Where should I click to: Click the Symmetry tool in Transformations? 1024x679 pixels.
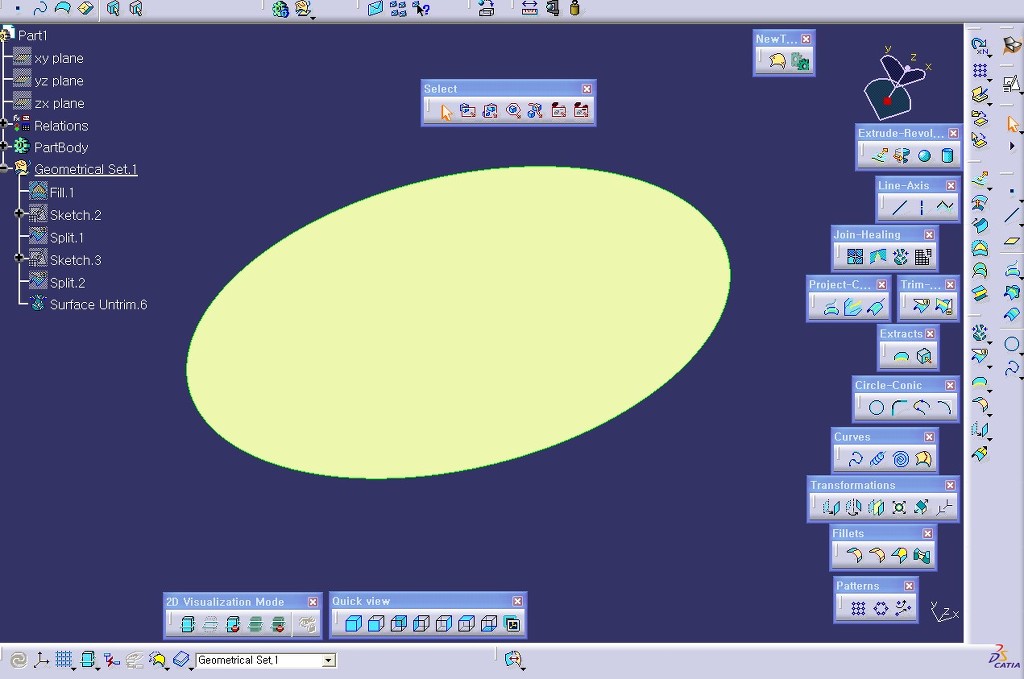[876, 507]
